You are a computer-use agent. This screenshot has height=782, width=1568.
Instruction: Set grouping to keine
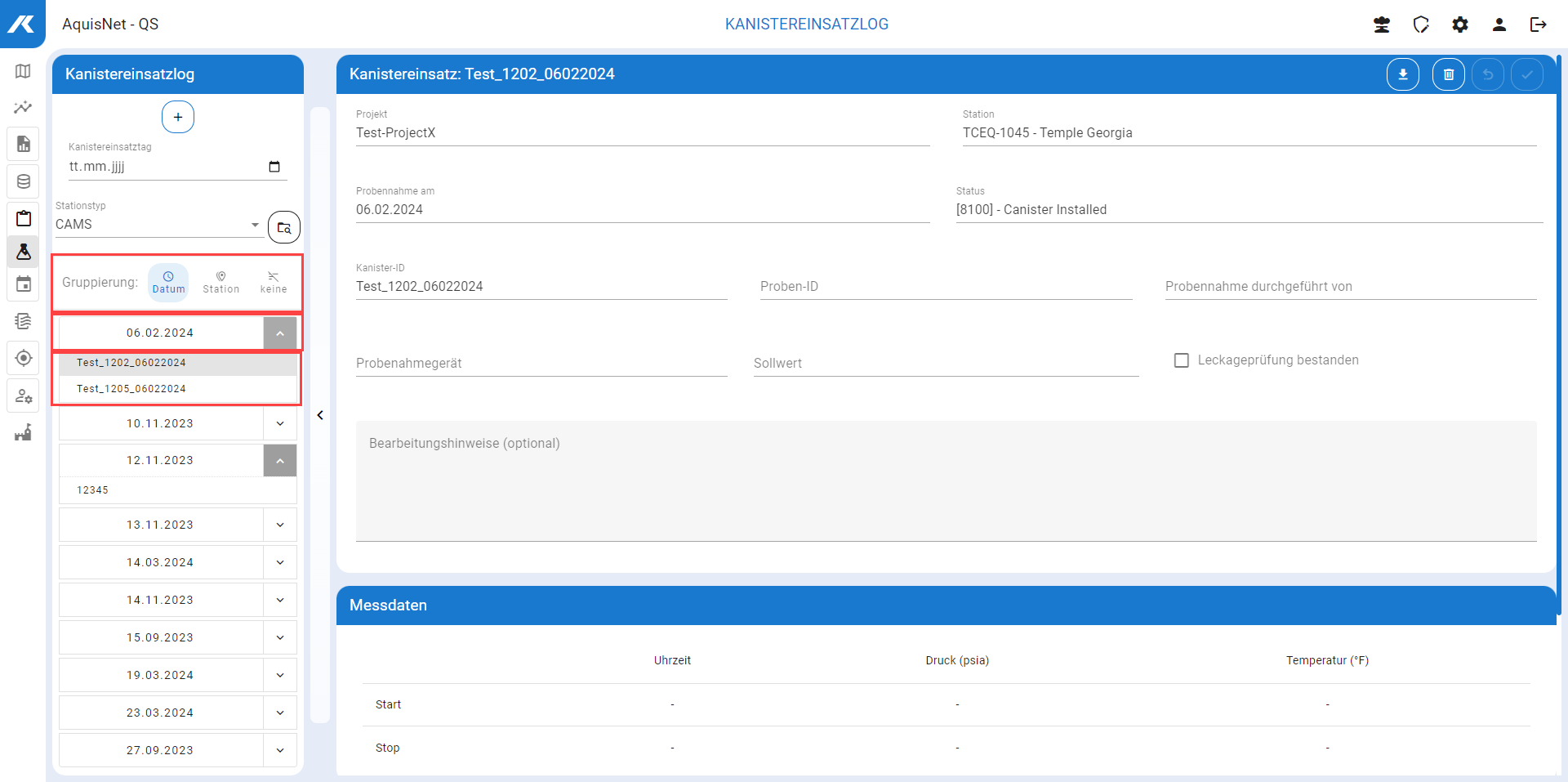point(273,282)
